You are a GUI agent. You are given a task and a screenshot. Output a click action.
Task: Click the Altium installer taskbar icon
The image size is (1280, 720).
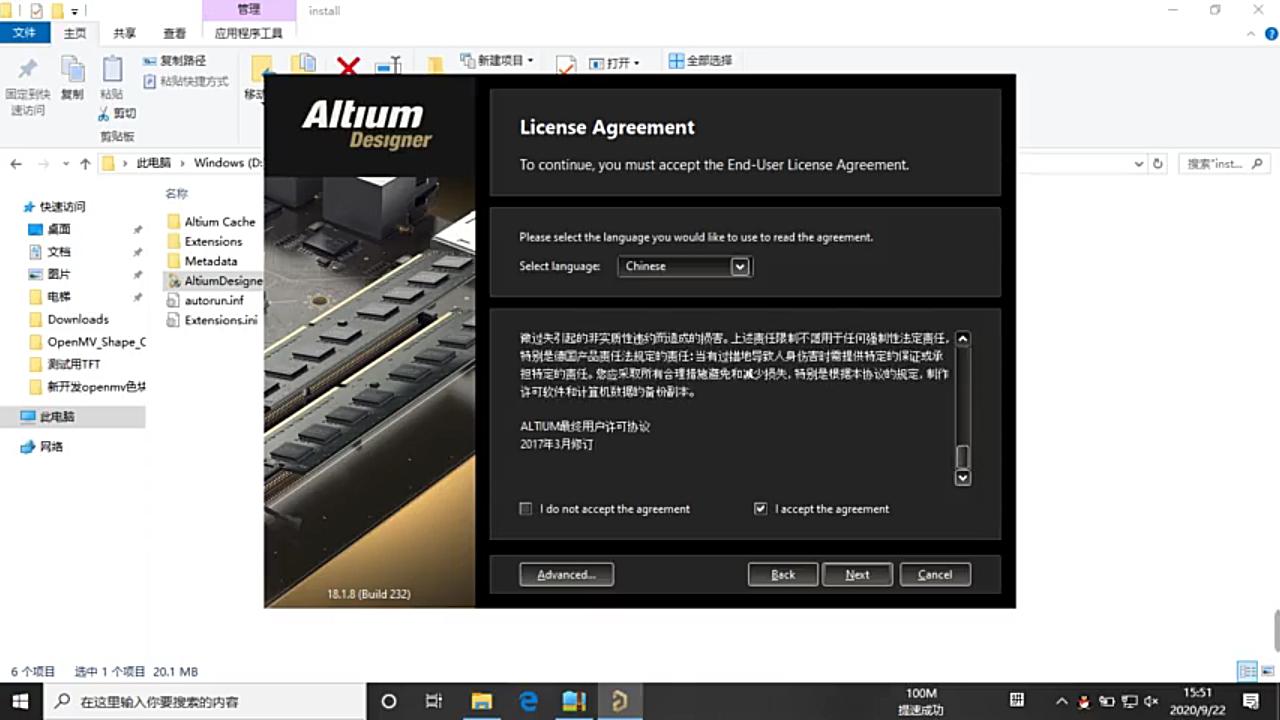[619, 702]
